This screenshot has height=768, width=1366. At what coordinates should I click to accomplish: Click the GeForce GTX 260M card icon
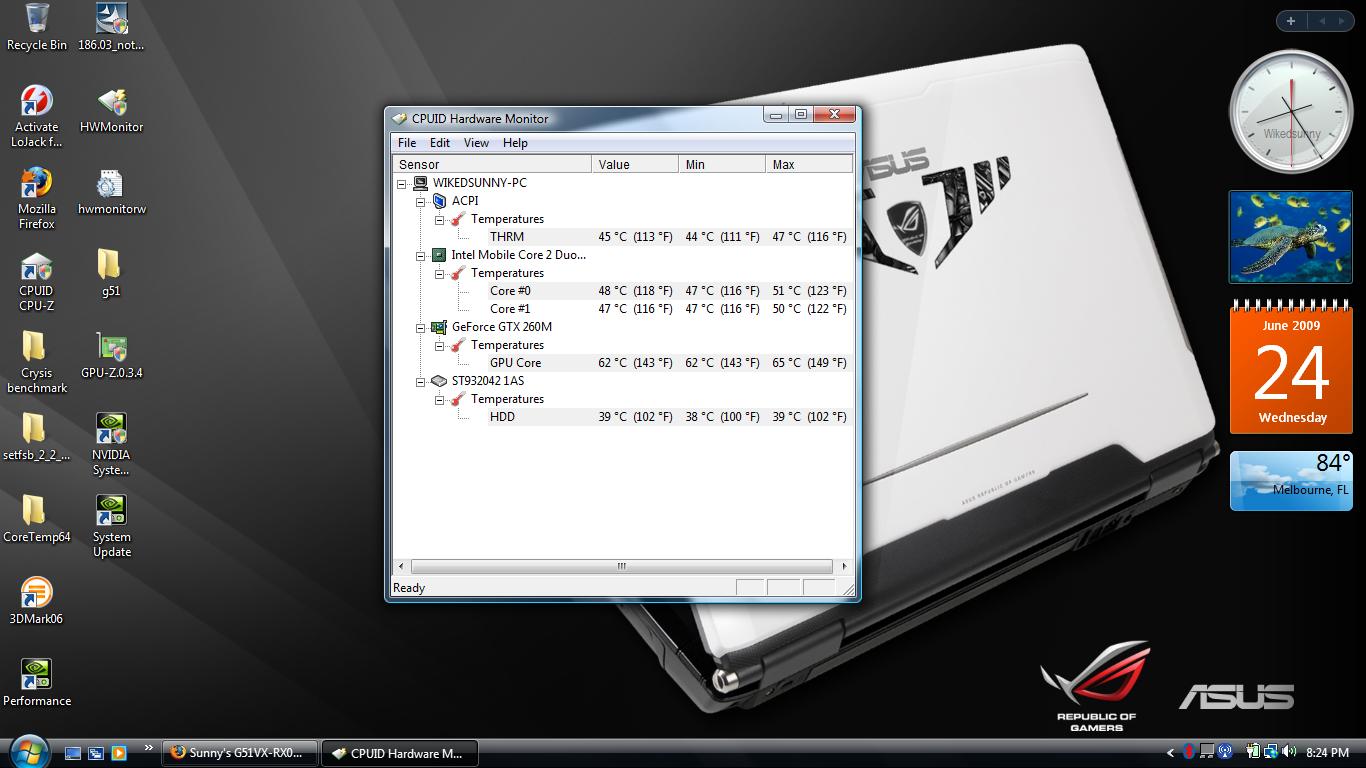pyautogui.click(x=439, y=327)
